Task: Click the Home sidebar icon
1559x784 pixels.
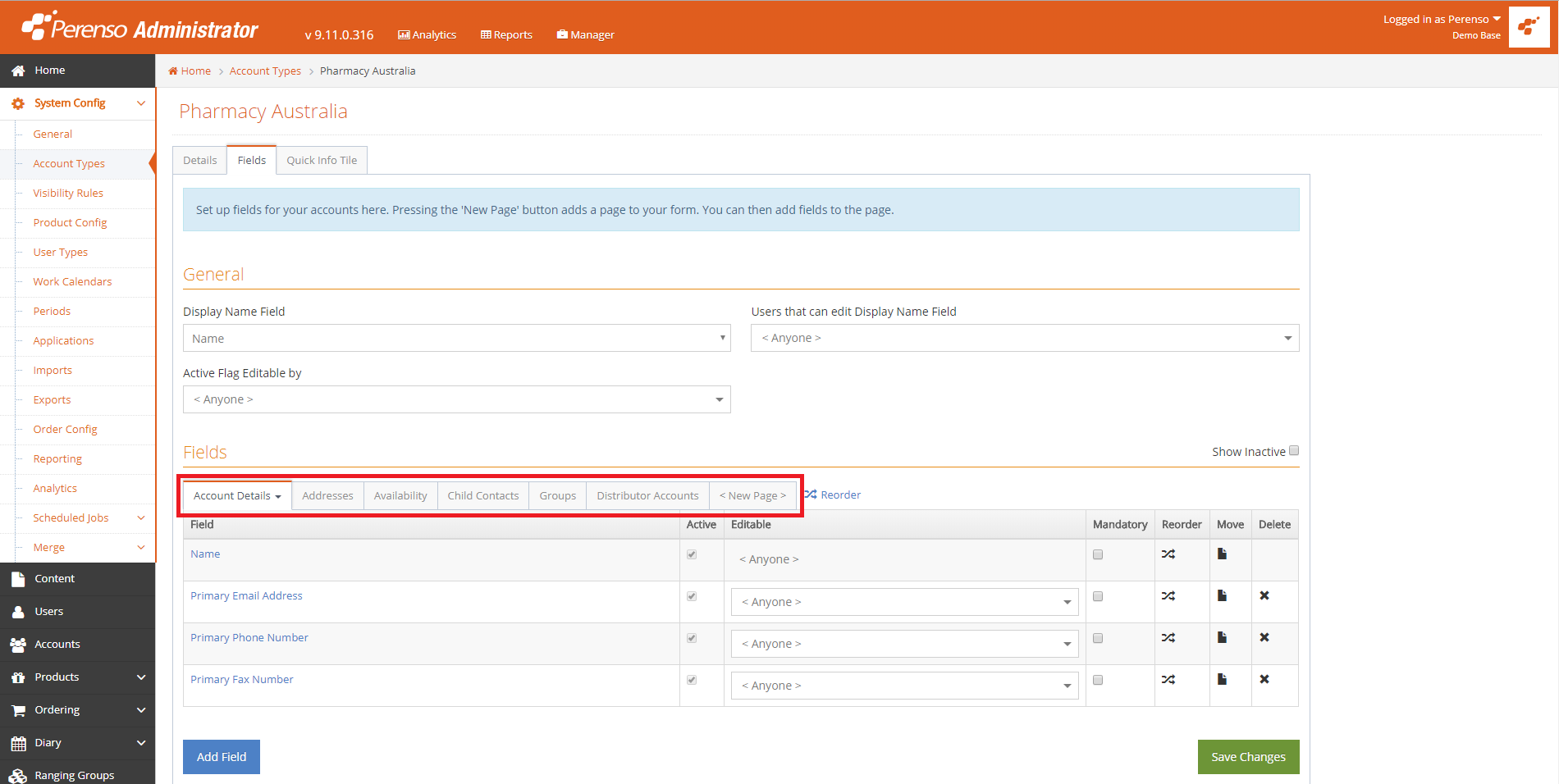Action: click(x=18, y=71)
